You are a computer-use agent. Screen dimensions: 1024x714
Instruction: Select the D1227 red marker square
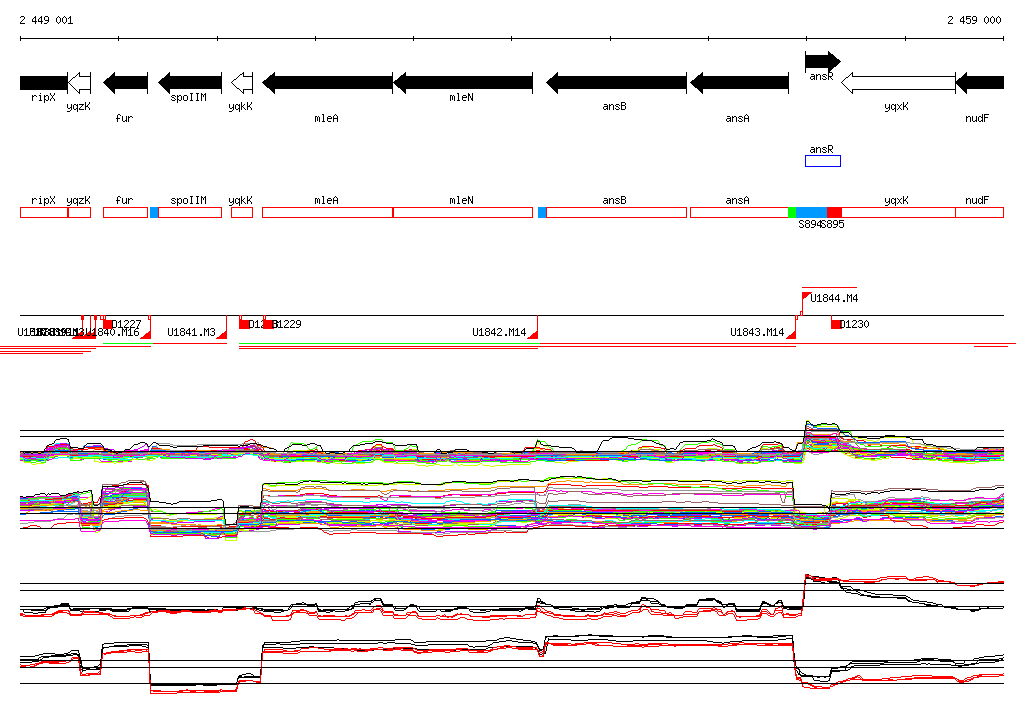(x=108, y=324)
